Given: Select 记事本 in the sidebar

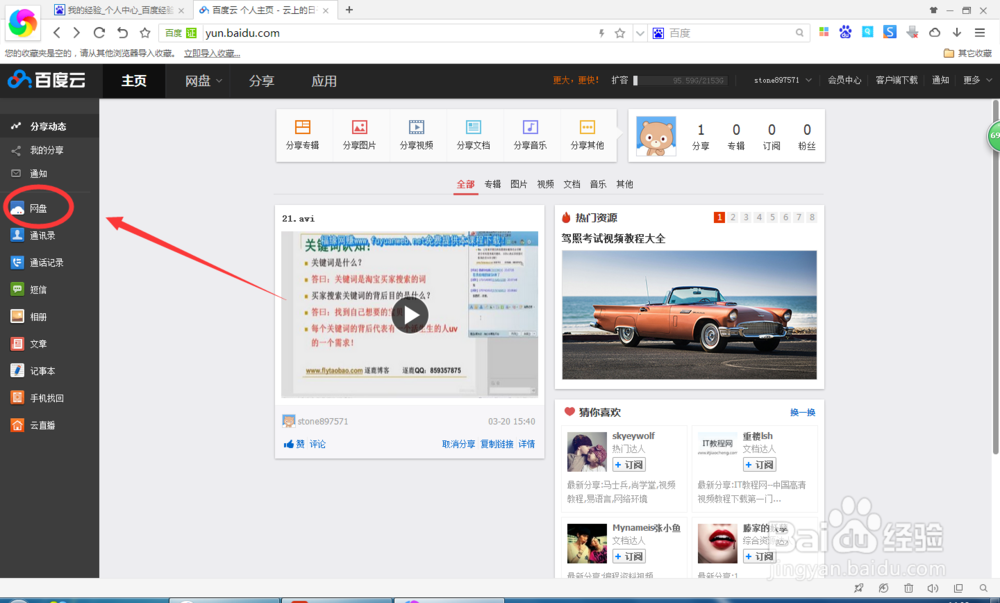Looking at the screenshot, I should (x=44, y=369).
